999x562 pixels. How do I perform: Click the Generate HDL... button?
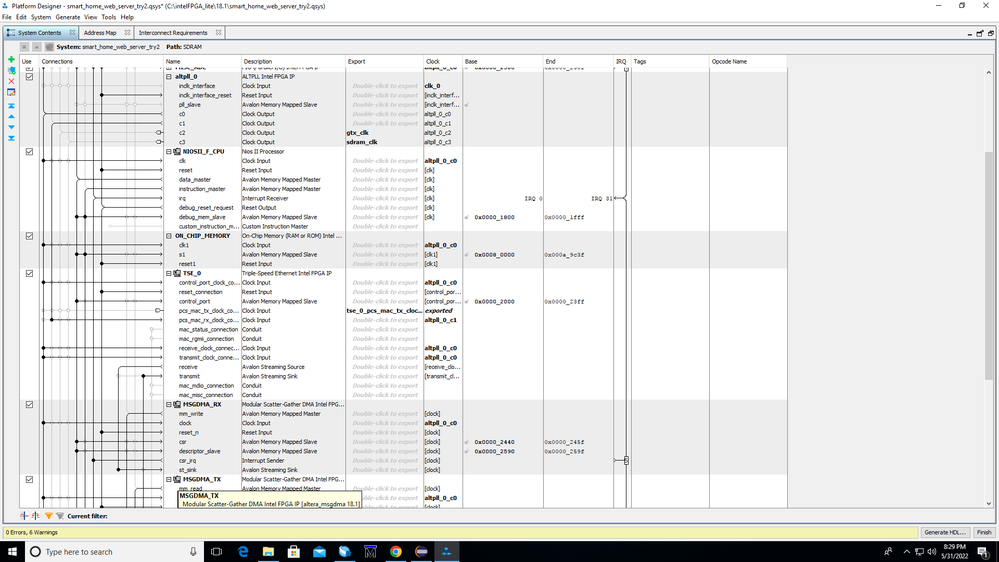tap(945, 533)
